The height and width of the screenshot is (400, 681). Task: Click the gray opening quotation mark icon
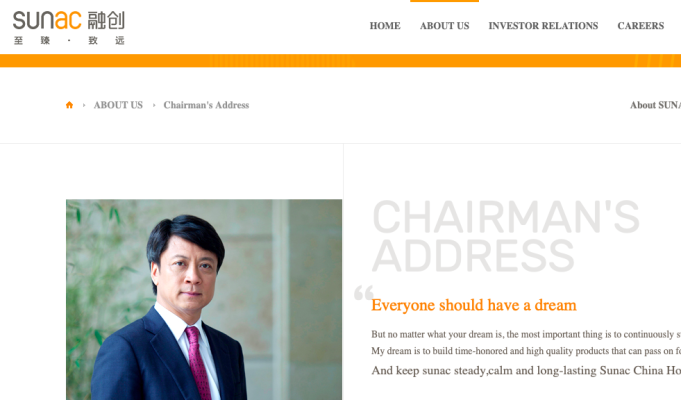coord(364,293)
